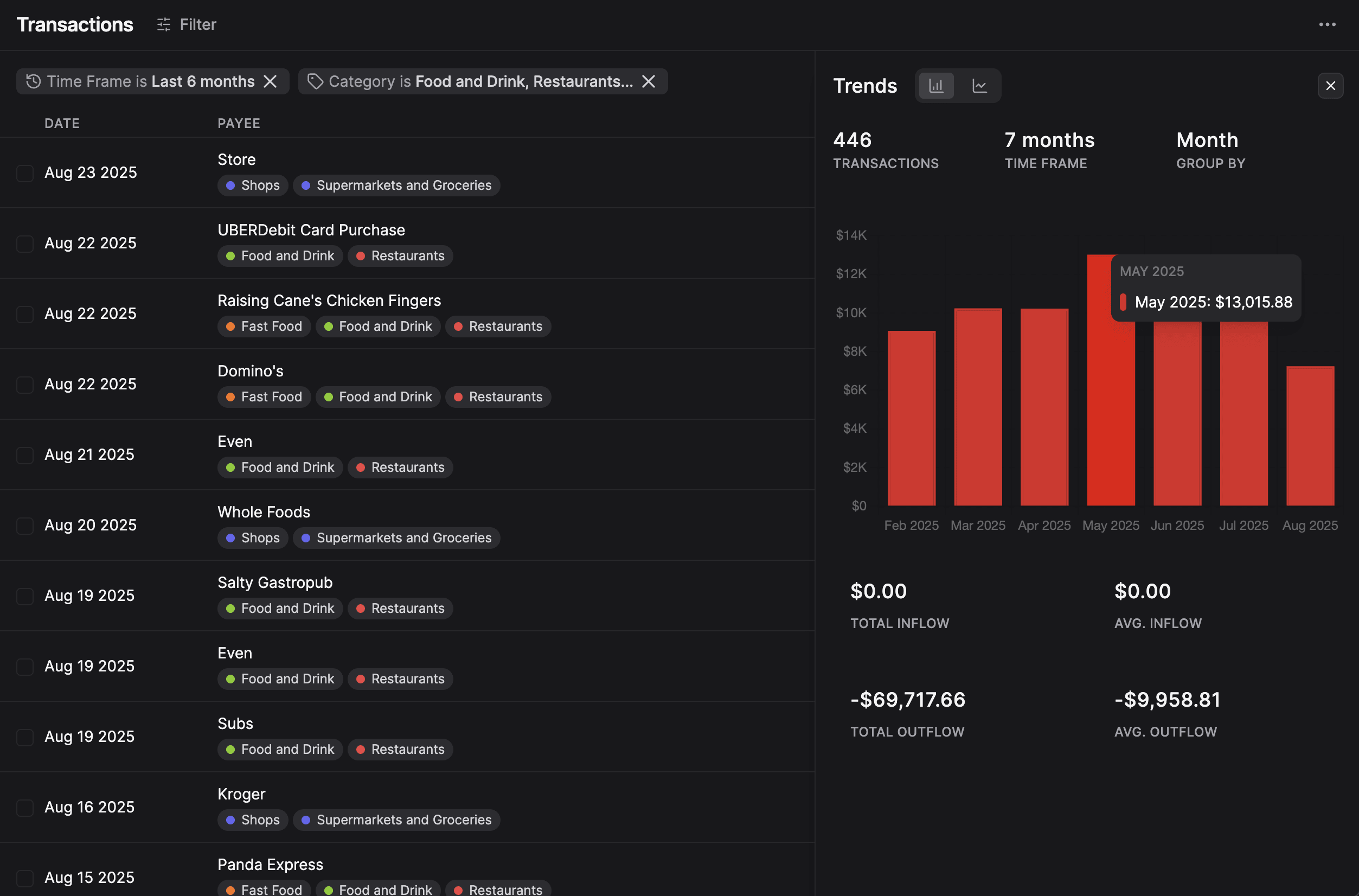
Task: Select the Domino's transaction checkbox
Action: coord(25,385)
